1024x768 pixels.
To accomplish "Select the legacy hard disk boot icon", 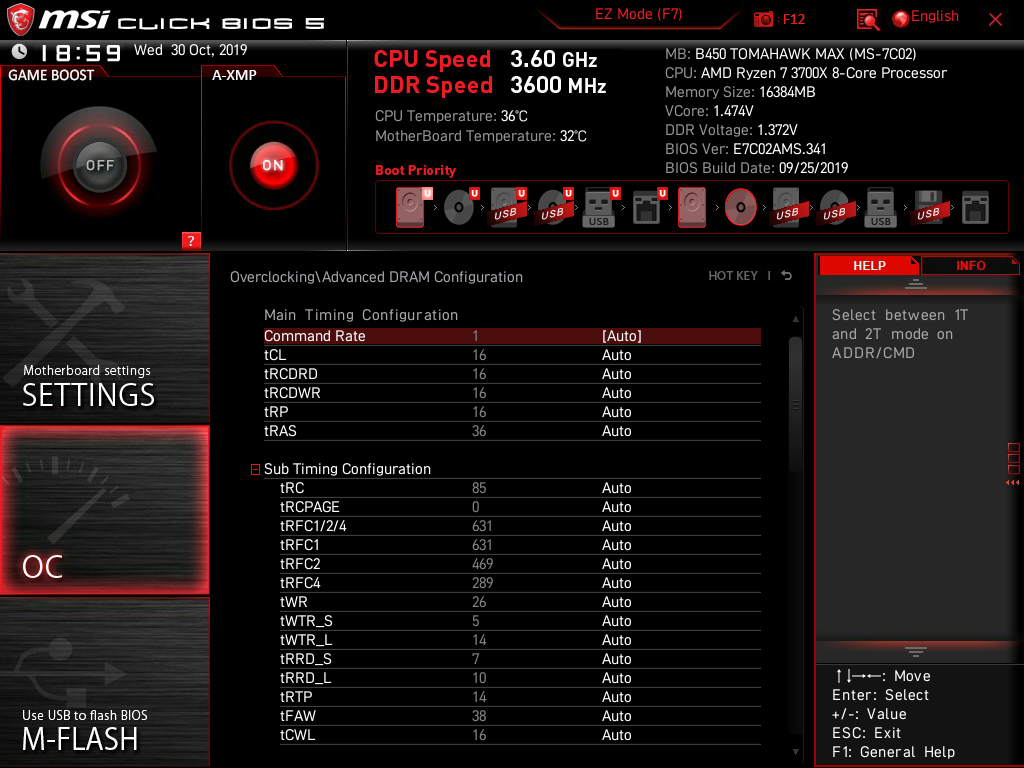I will coord(692,207).
